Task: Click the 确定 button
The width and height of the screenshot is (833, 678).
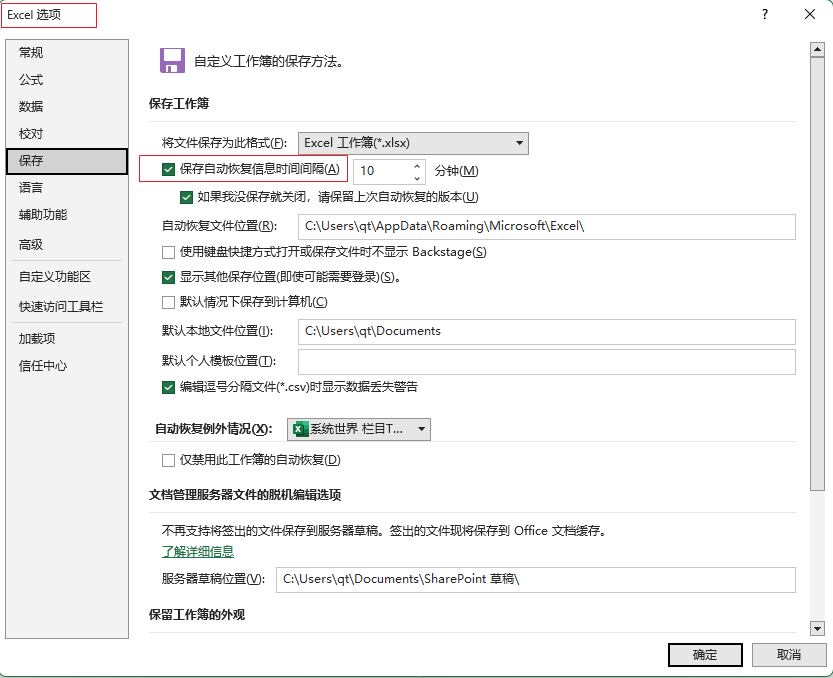Action: pos(705,655)
